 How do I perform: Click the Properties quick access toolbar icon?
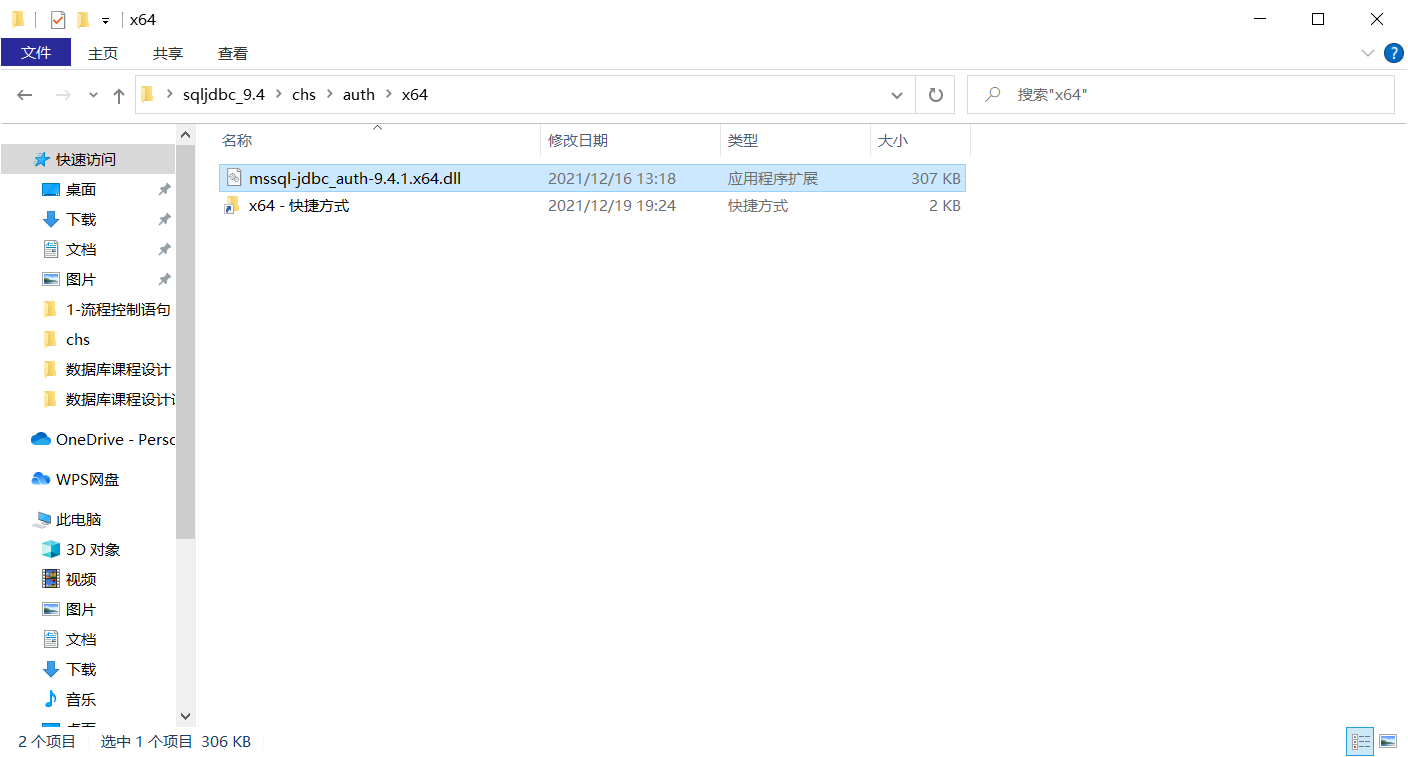[x=58, y=19]
